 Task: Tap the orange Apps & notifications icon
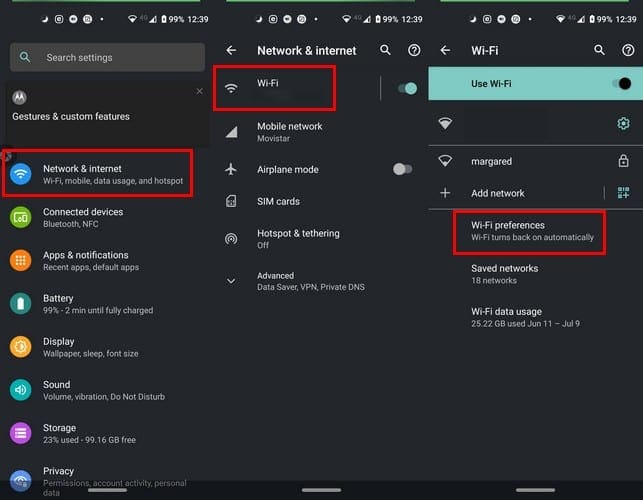[x=21, y=260]
